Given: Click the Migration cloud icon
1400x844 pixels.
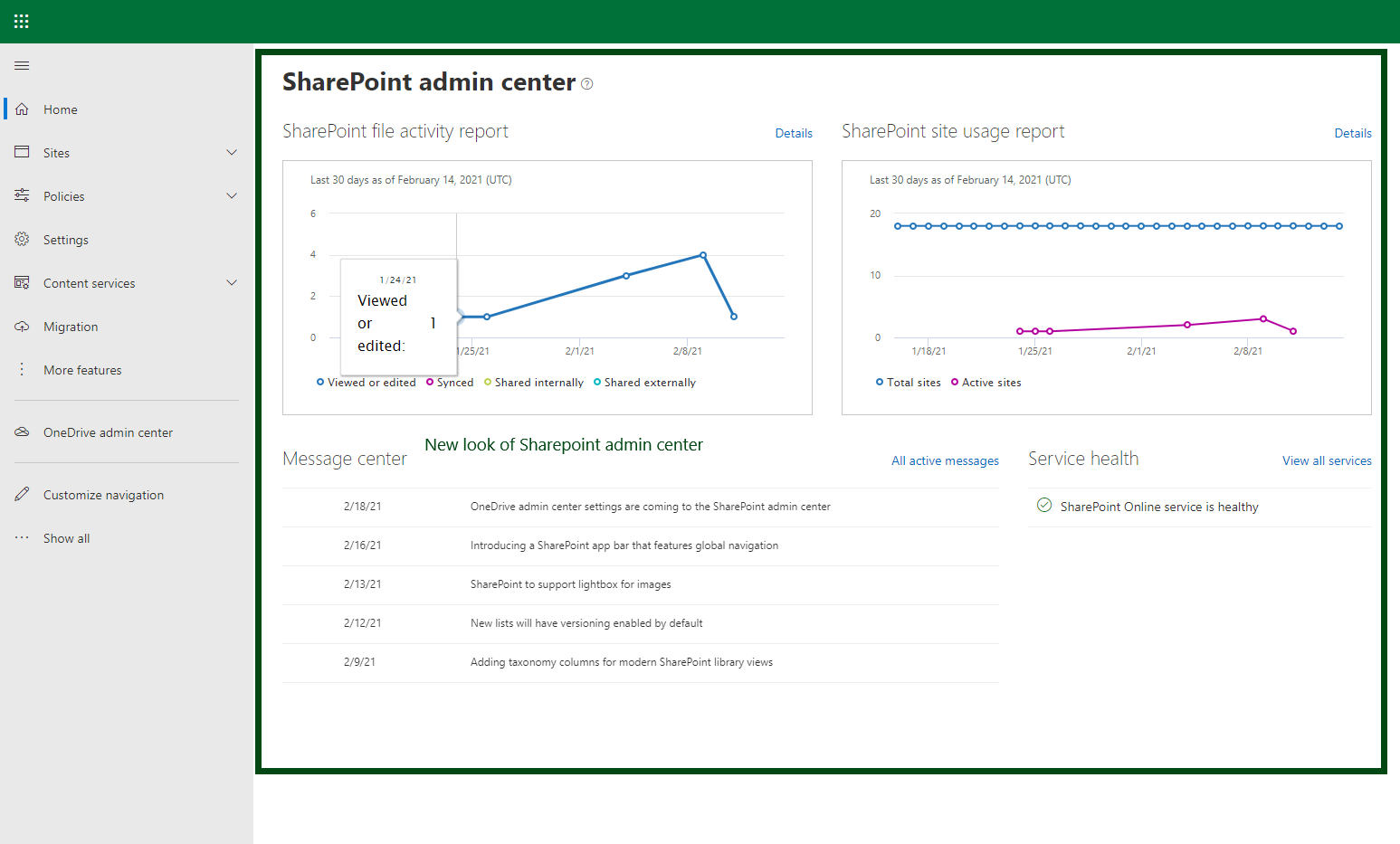Looking at the screenshot, I should click(x=22, y=326).
